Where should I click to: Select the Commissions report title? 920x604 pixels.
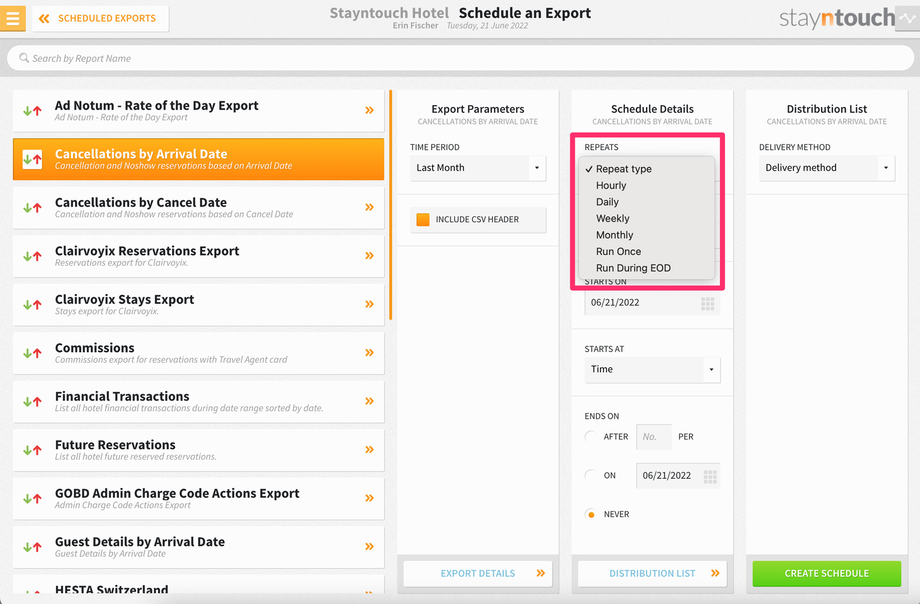(x=94, y=347)
